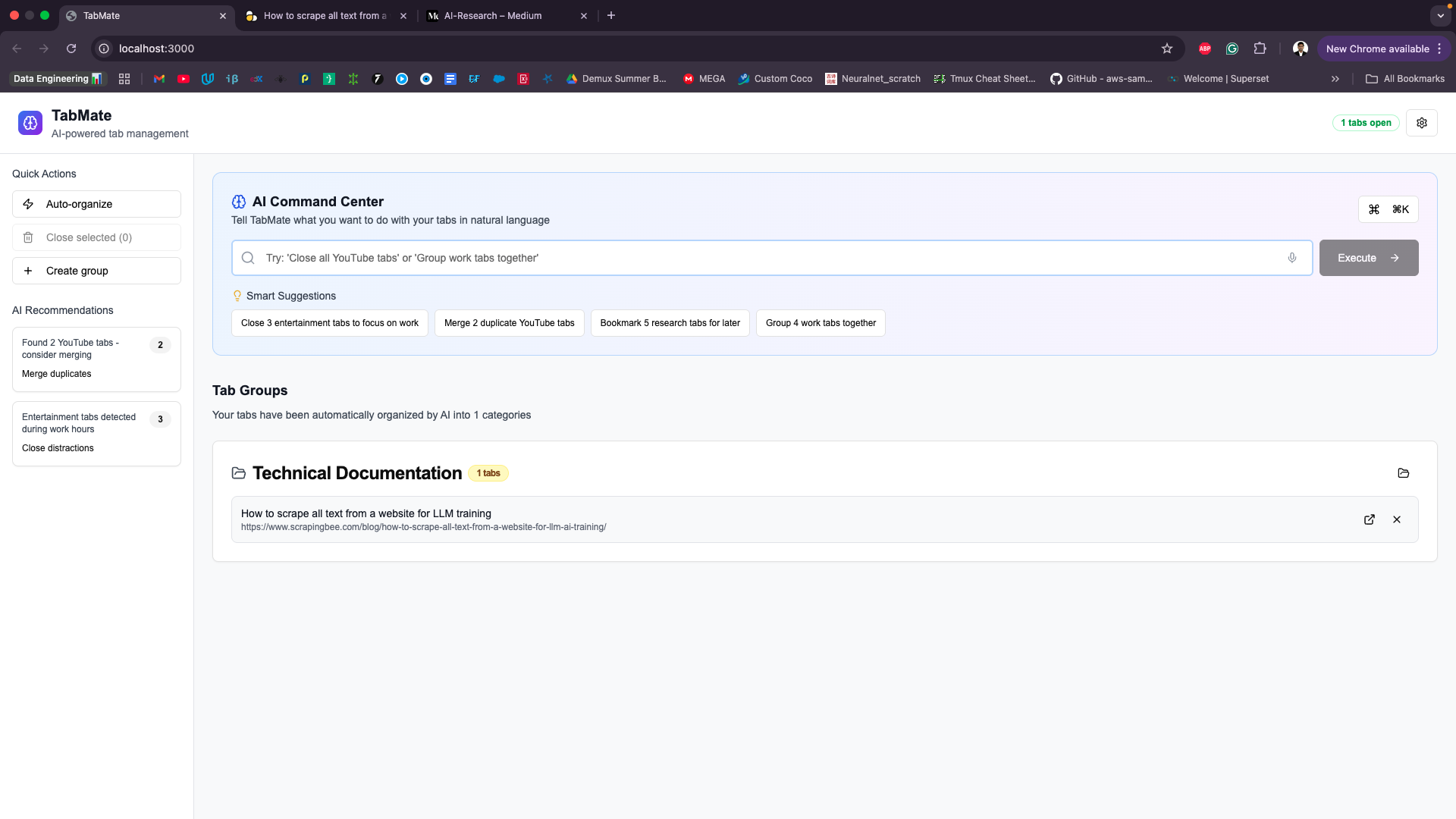Bookmark this page with star icon

pos(1167,49)
